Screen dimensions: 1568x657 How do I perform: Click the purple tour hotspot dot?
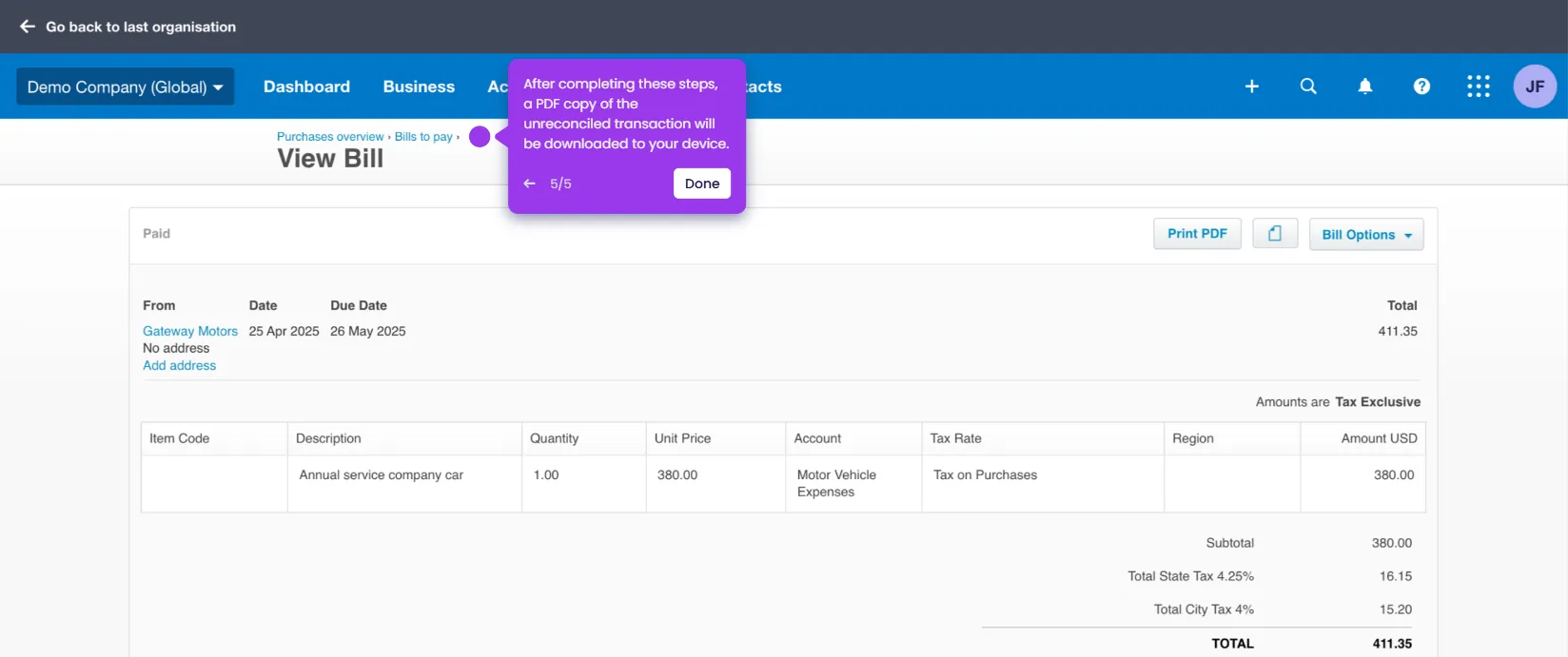tap(480, 137)
